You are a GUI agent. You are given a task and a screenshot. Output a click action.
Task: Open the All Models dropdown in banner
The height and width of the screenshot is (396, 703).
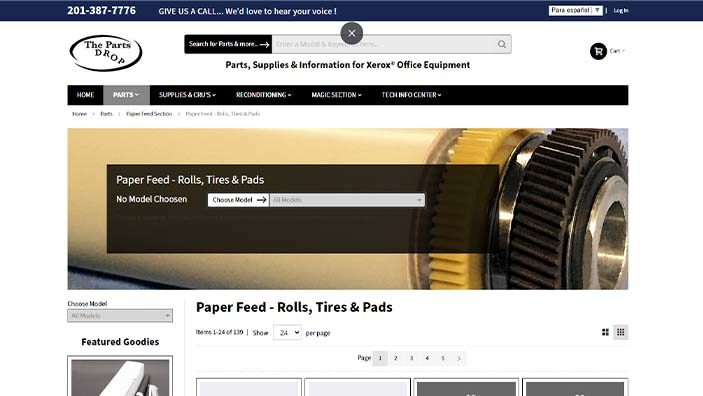click(x=347, y=200)
